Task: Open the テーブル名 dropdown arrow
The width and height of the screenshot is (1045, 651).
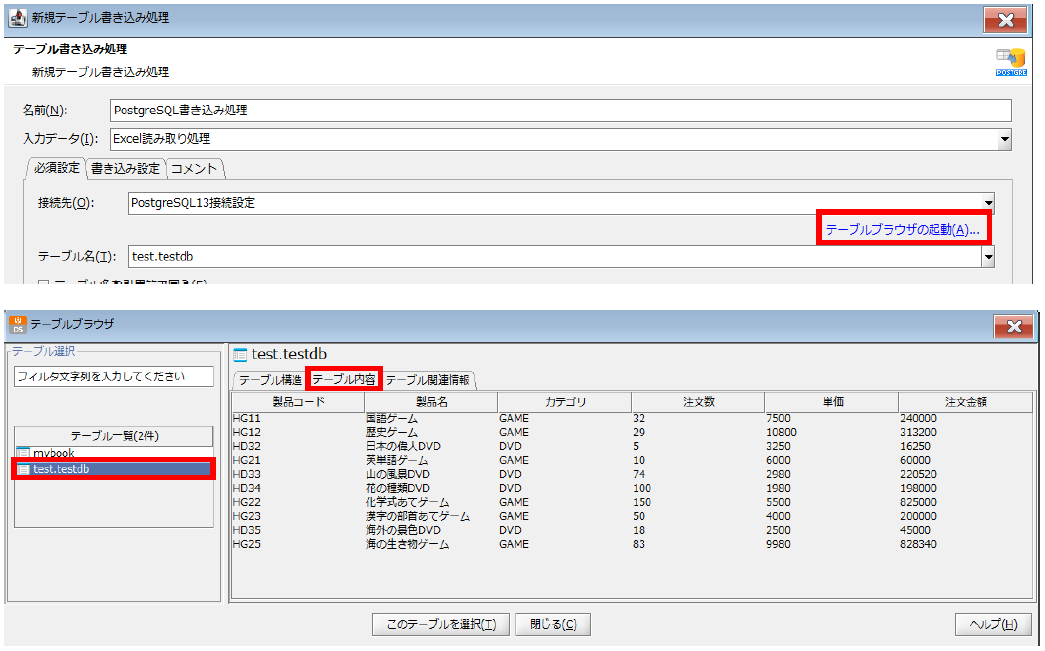Action: [988, 257]
